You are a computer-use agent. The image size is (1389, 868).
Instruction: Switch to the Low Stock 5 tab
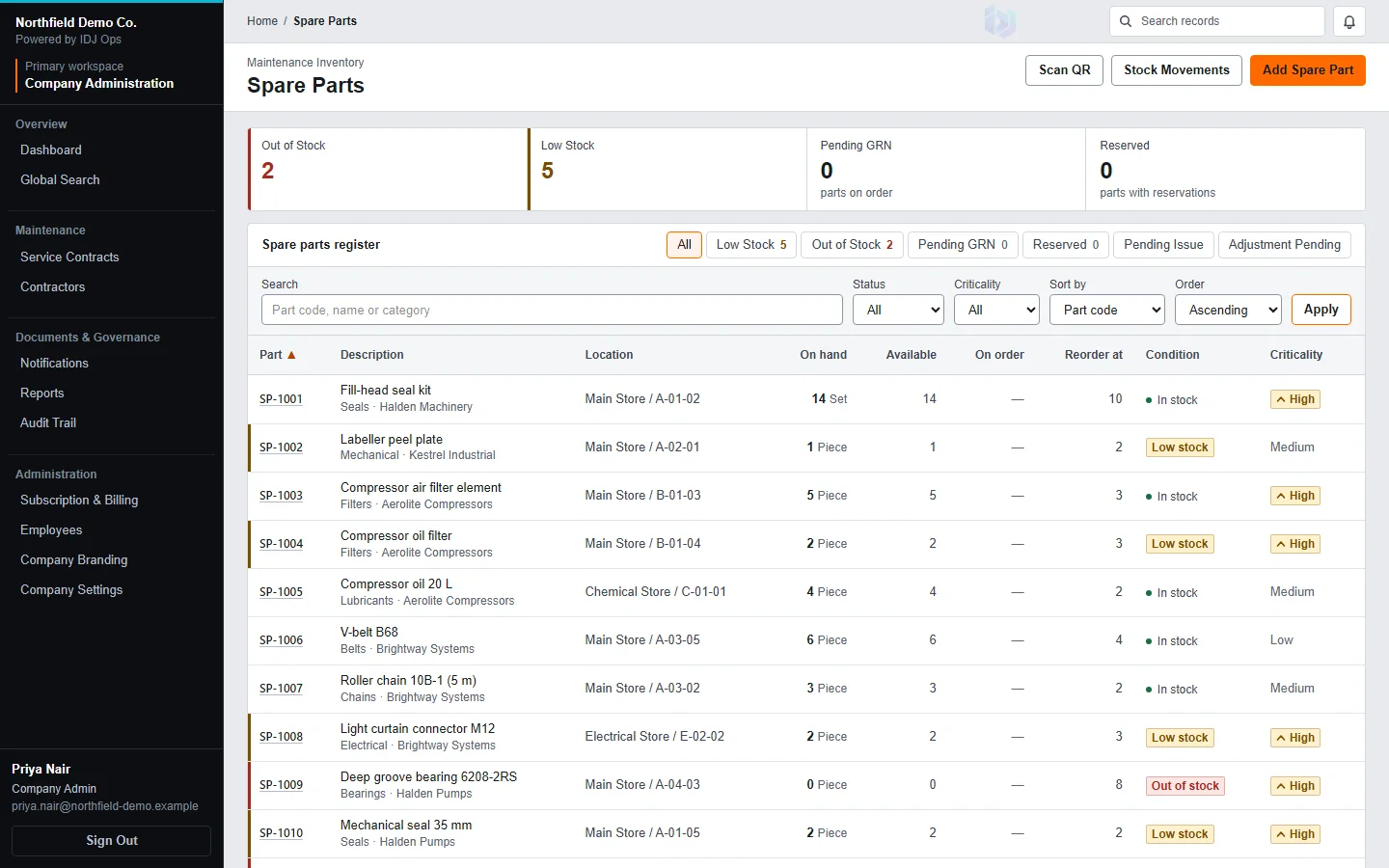(x=751, y=245)
